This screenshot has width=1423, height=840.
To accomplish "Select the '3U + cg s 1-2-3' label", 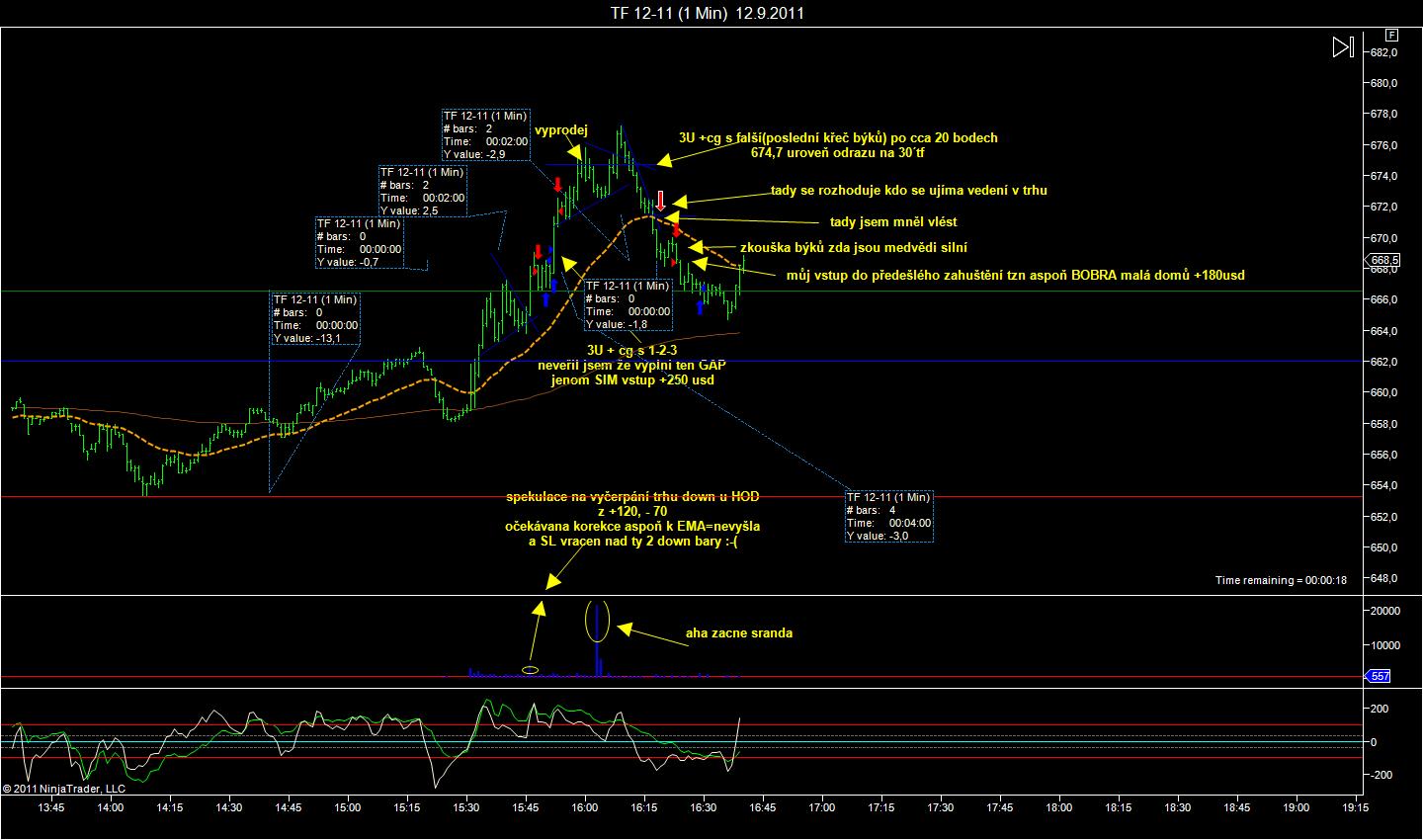I will click(630, 351).
